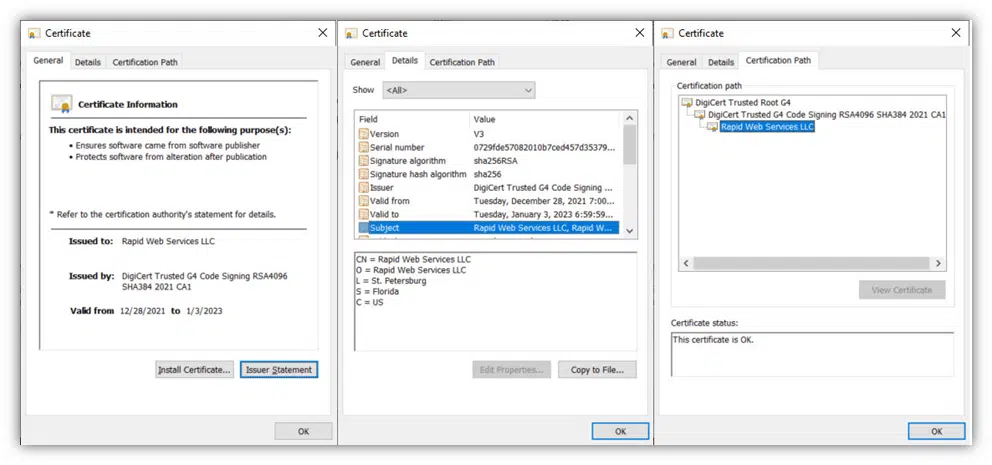Close the Details certificate window
Viewport: 992px width, 465px height.
coord(640,33)
